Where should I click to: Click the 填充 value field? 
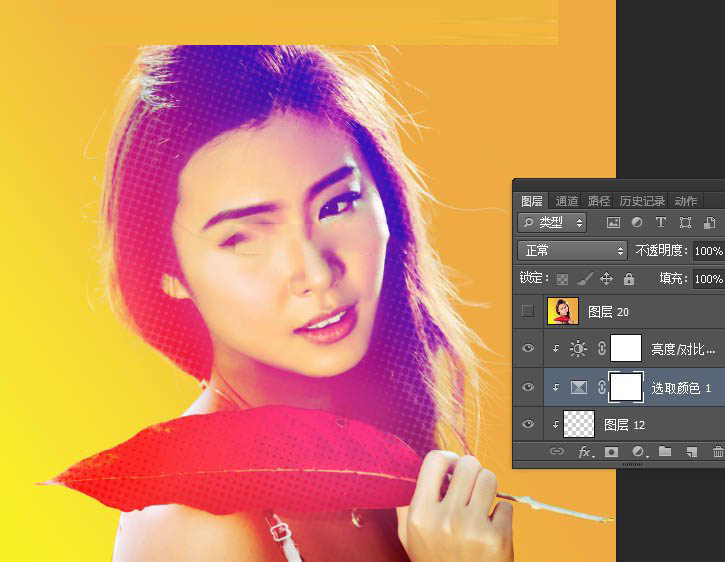(x=708, y=279)
